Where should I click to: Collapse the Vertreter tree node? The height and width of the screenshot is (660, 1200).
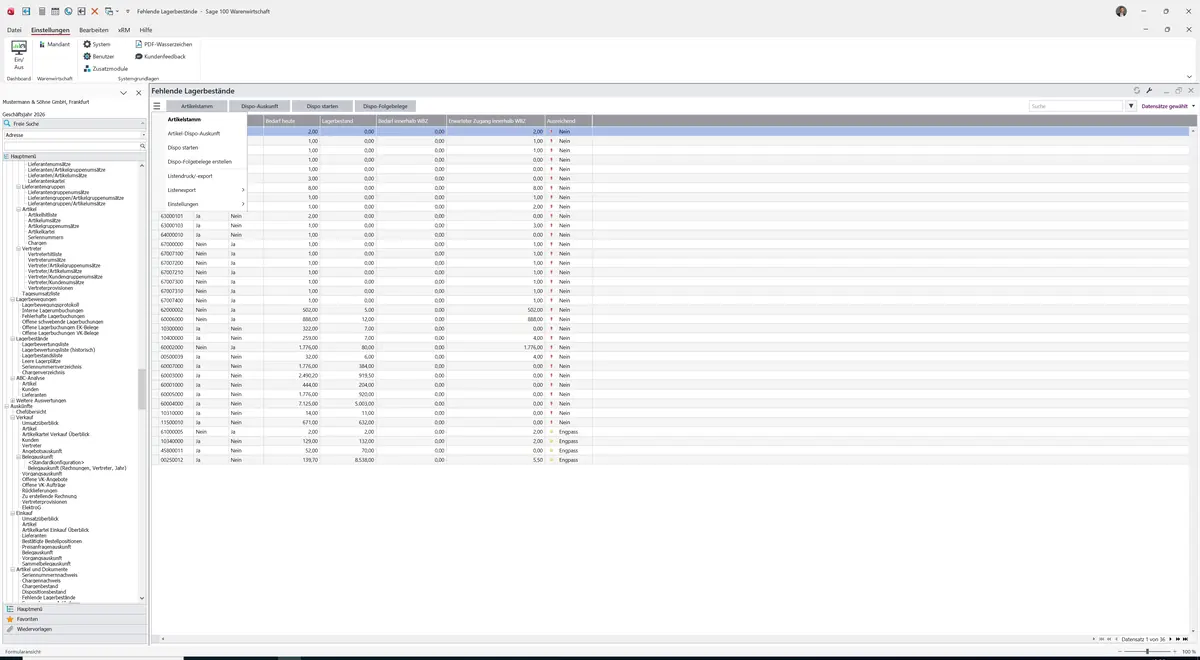coord(19,248)
